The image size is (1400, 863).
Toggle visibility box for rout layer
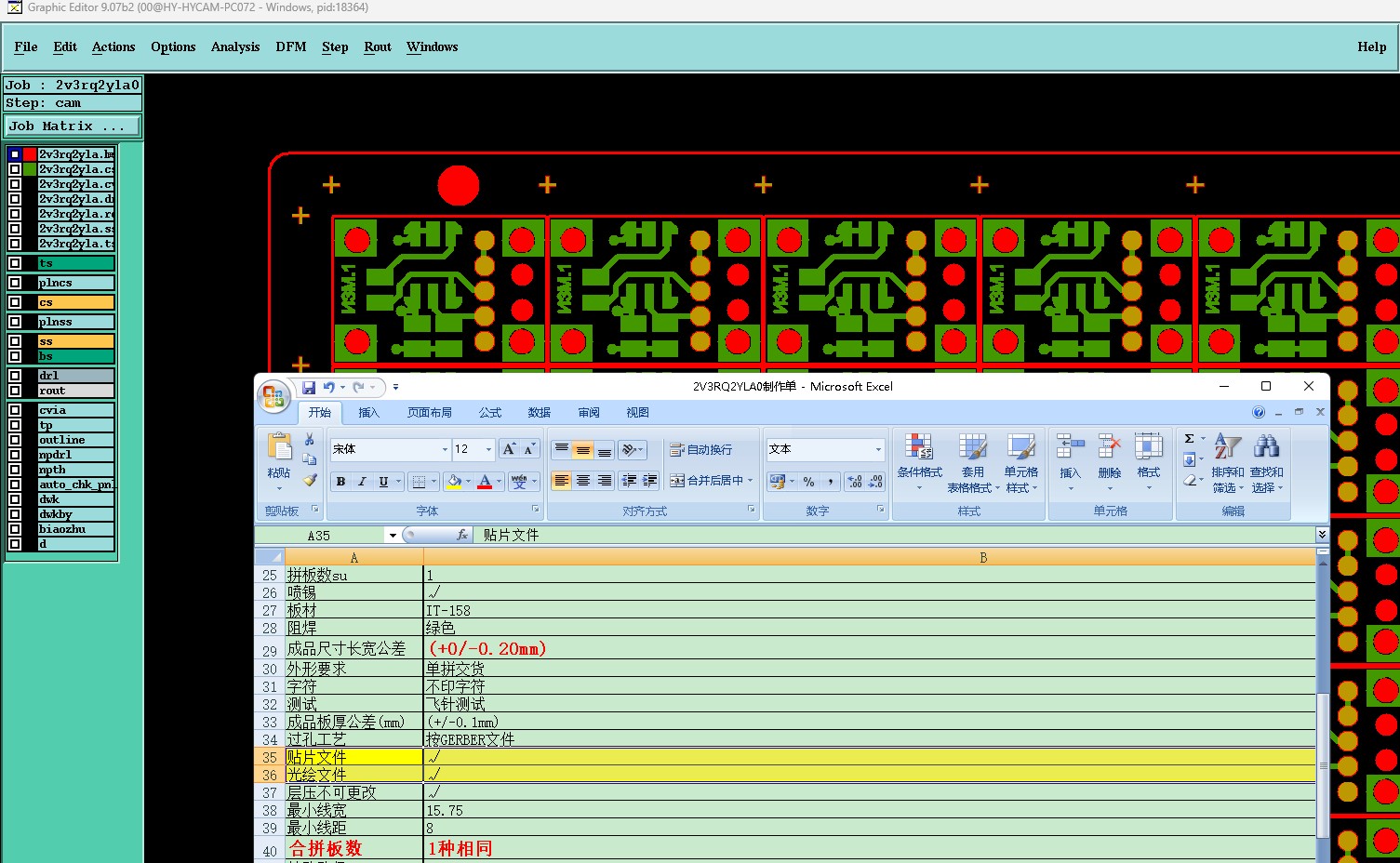tap(15, 391)
